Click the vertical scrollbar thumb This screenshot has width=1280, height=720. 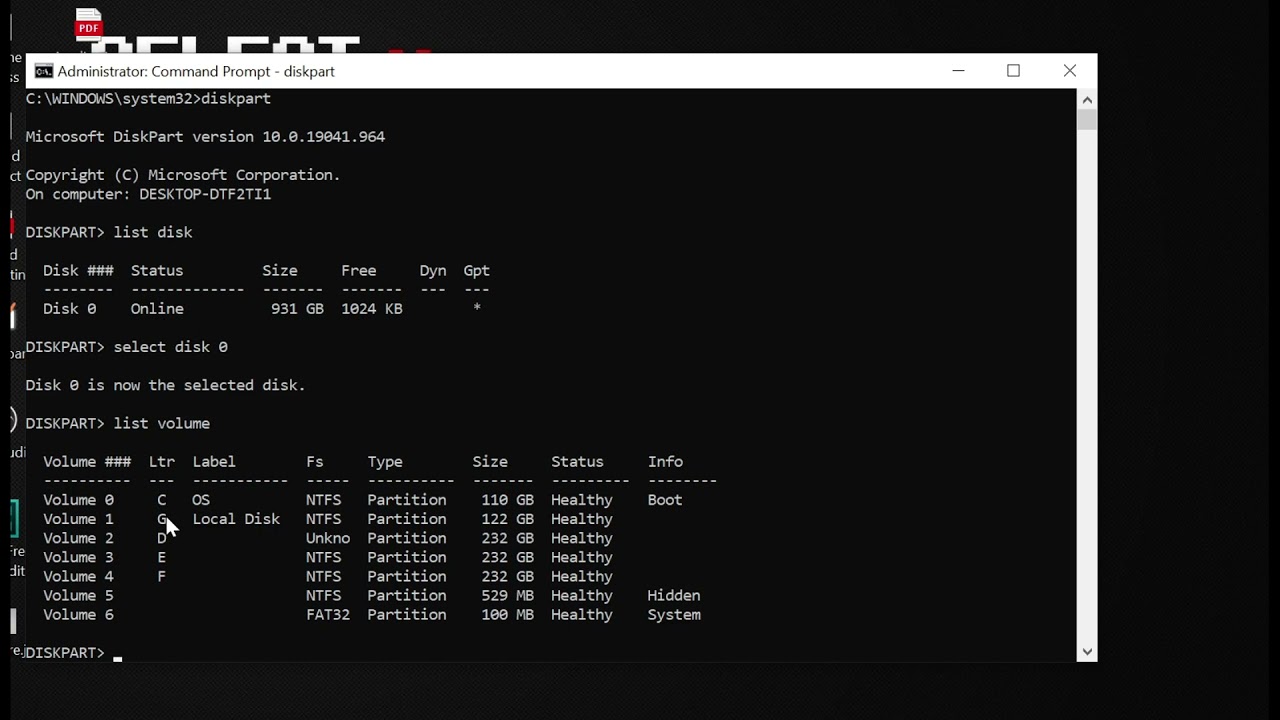coord(1087,120)
